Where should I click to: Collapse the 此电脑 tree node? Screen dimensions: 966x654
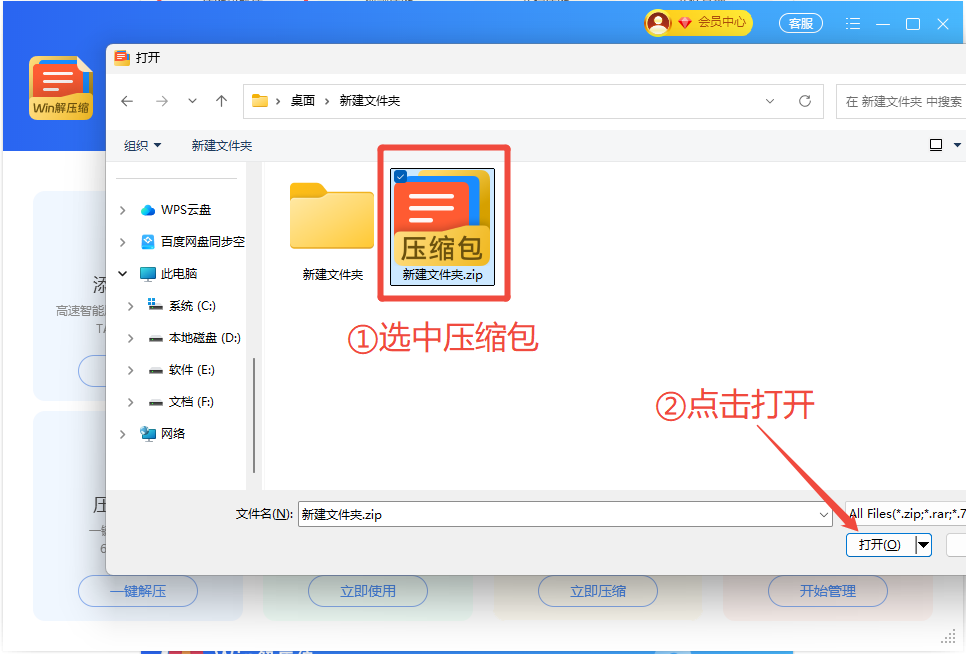pos(123,273)
